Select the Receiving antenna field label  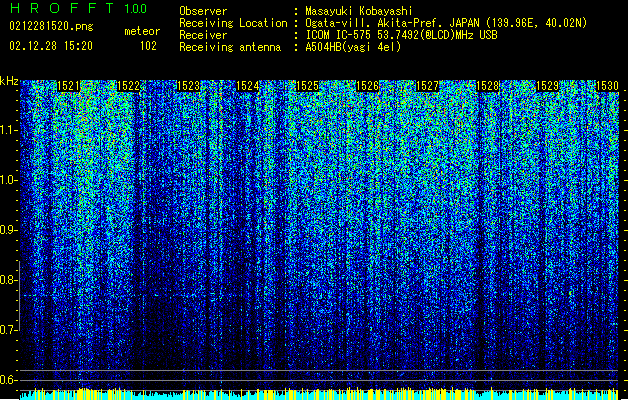click(x=230, y=47)
